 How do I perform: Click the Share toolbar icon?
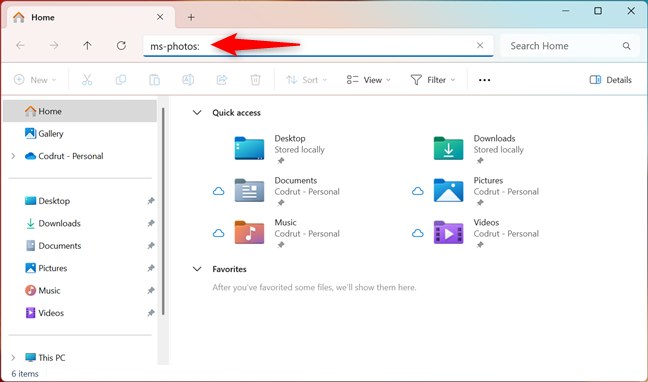pos(222,80)
